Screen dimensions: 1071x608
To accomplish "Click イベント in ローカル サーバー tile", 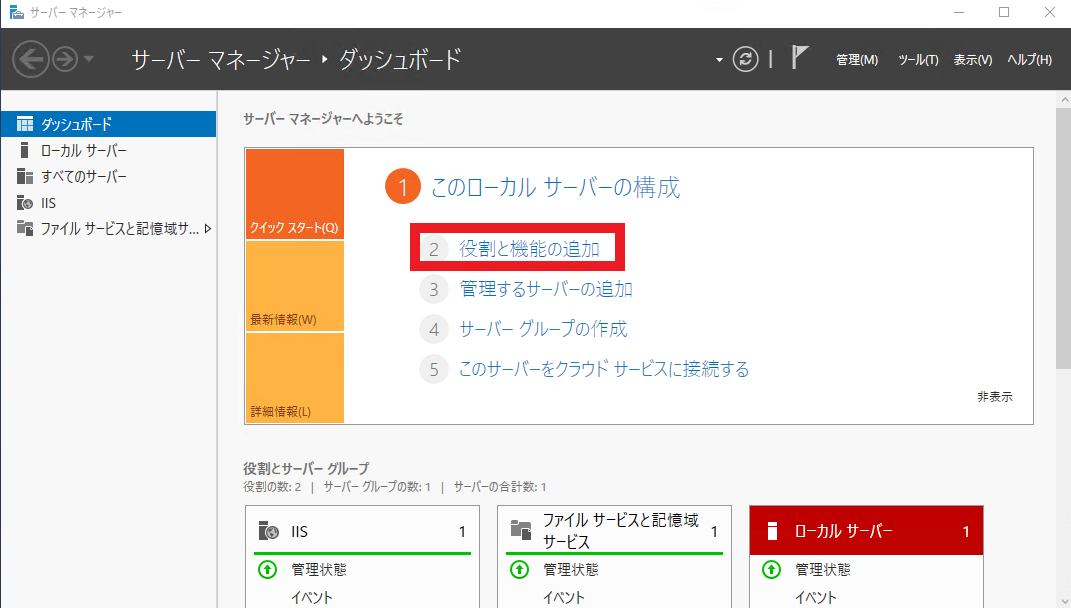I will [816, 598].
